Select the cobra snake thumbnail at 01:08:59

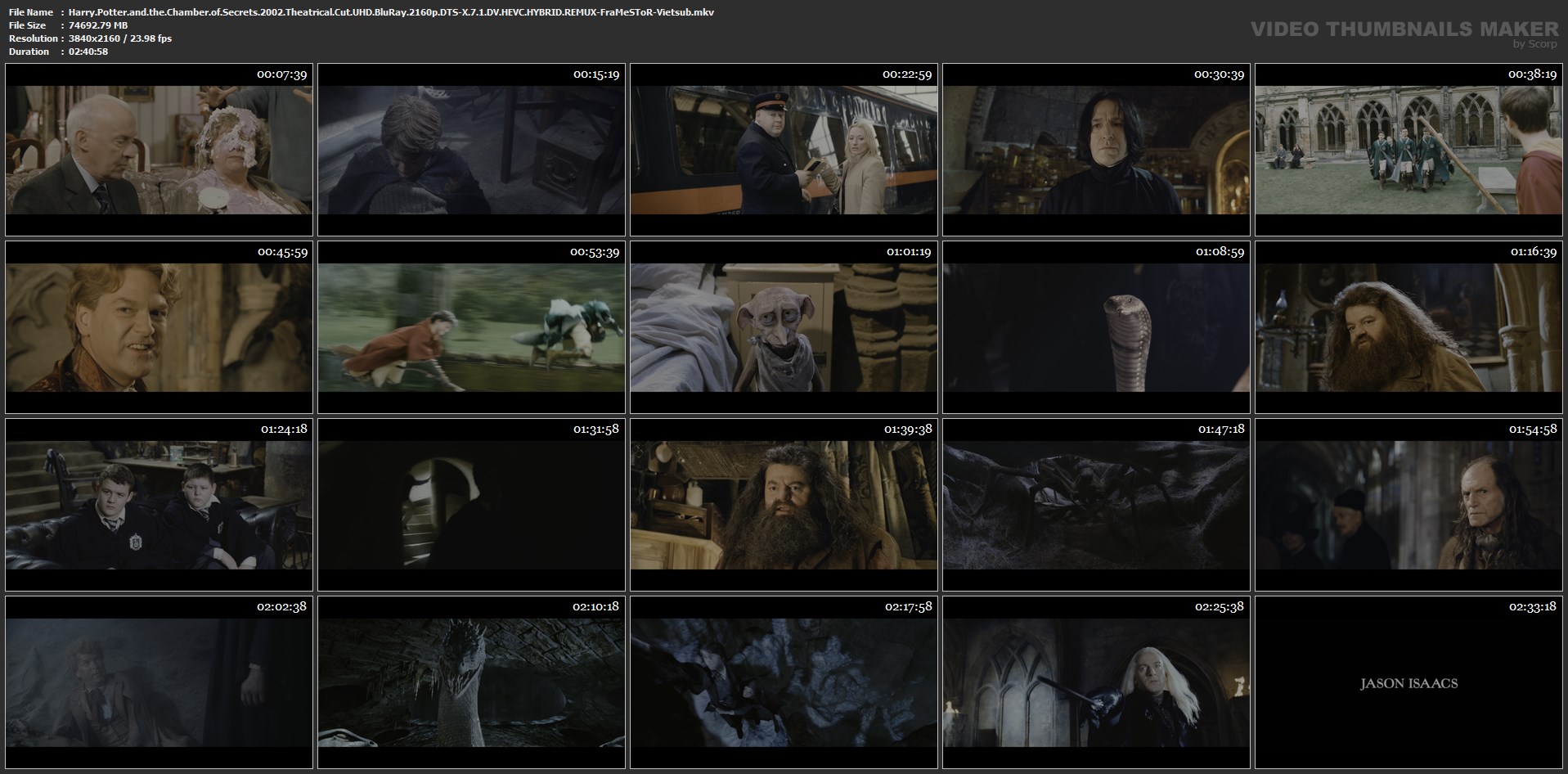click(1096, 327)
